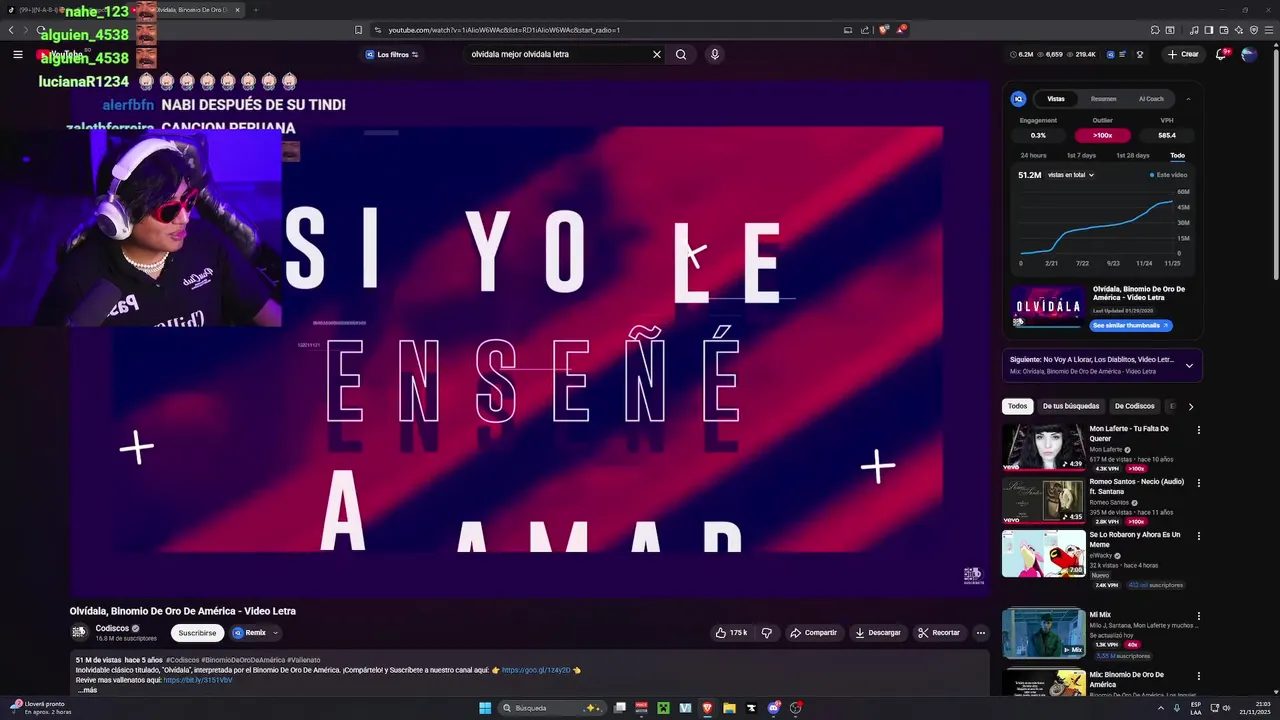Open the 'Mi Mix' playlist thumbnail

1044,633
